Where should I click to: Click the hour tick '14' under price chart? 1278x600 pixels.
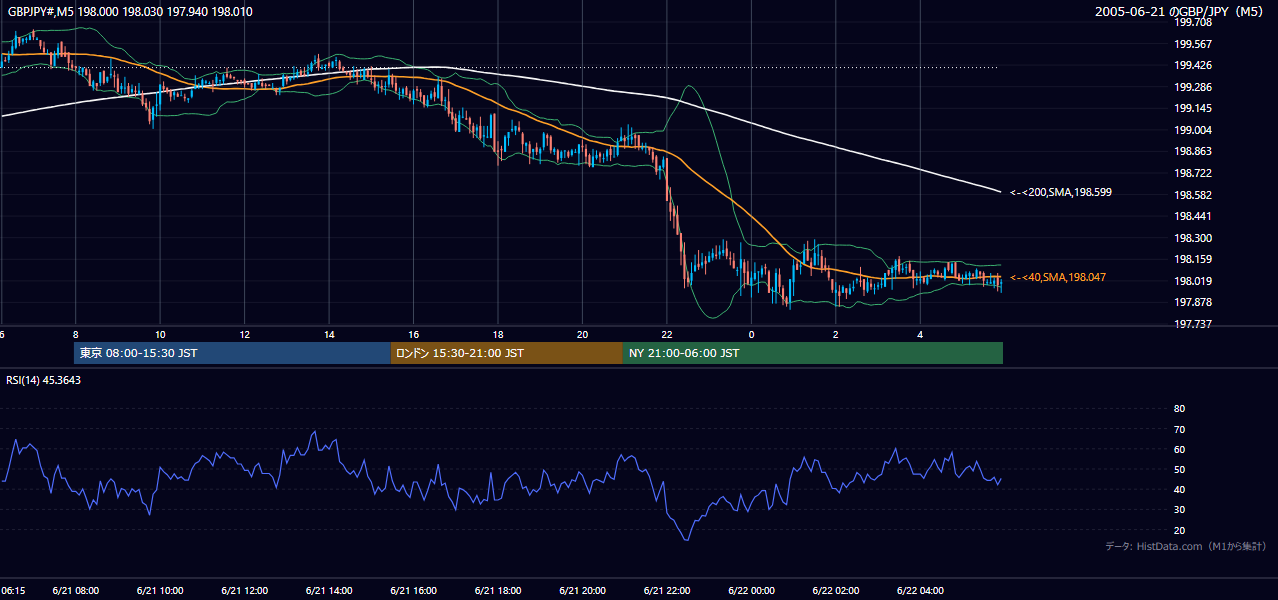329,334
